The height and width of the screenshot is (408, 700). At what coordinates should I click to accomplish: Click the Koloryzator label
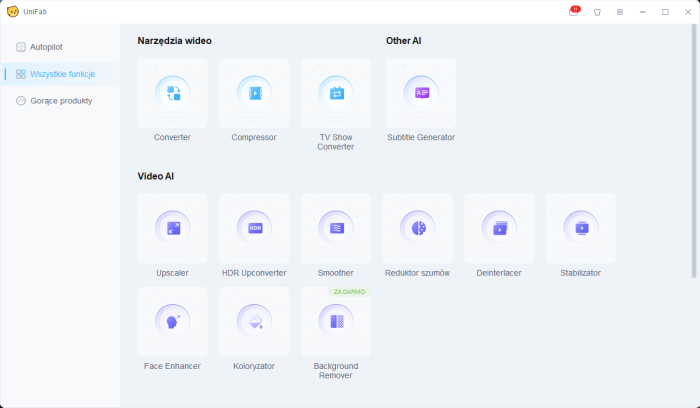coord(254,366)
